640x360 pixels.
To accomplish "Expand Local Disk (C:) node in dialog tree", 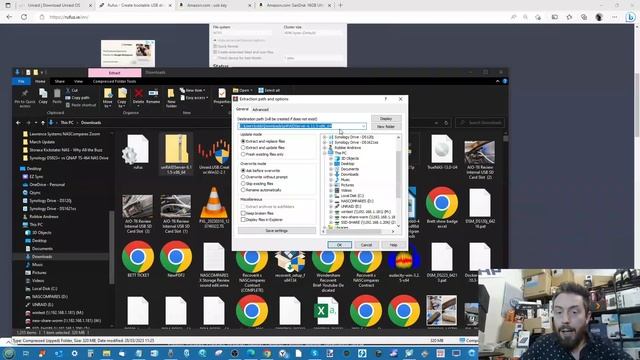I will (331, 196).
